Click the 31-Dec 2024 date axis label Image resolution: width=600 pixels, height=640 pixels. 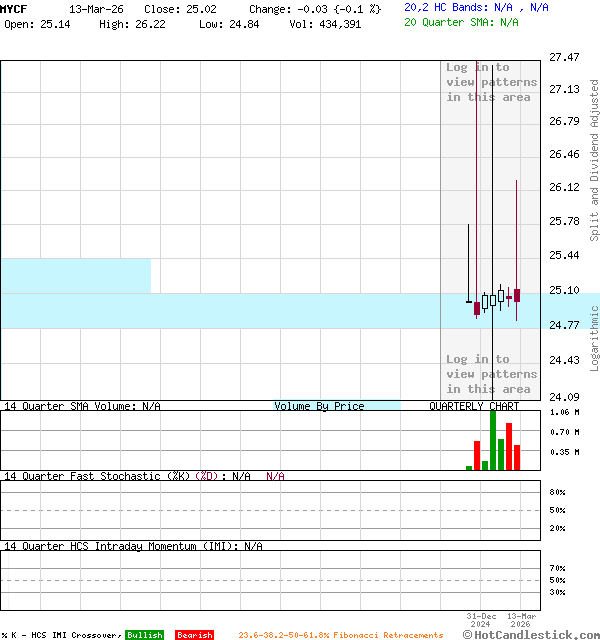pyautogui.click(x=481, y=620)
